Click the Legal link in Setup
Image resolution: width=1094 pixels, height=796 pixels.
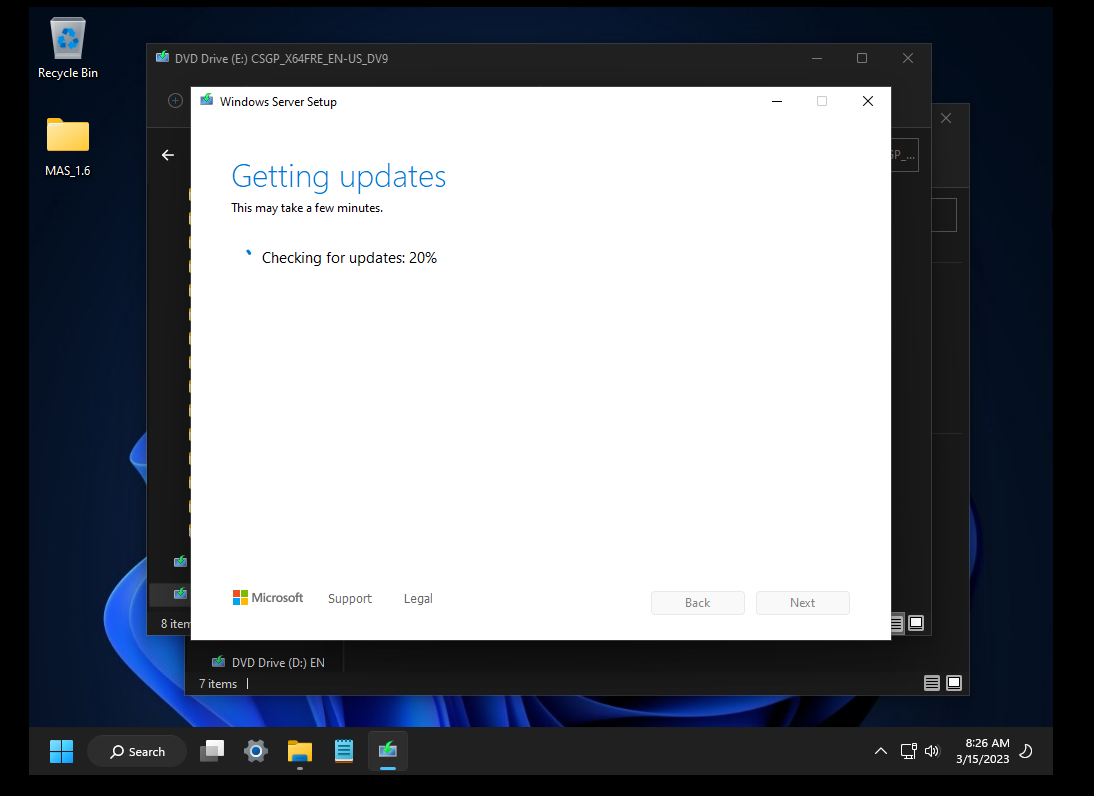pyautogui.click(x=418, y=599)
